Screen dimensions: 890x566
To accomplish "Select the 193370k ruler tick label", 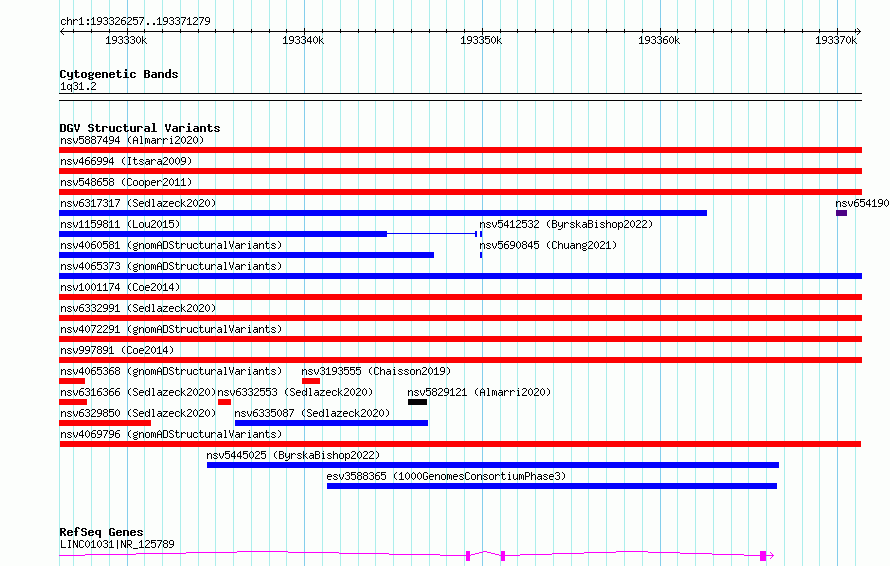I will point(836,40).
